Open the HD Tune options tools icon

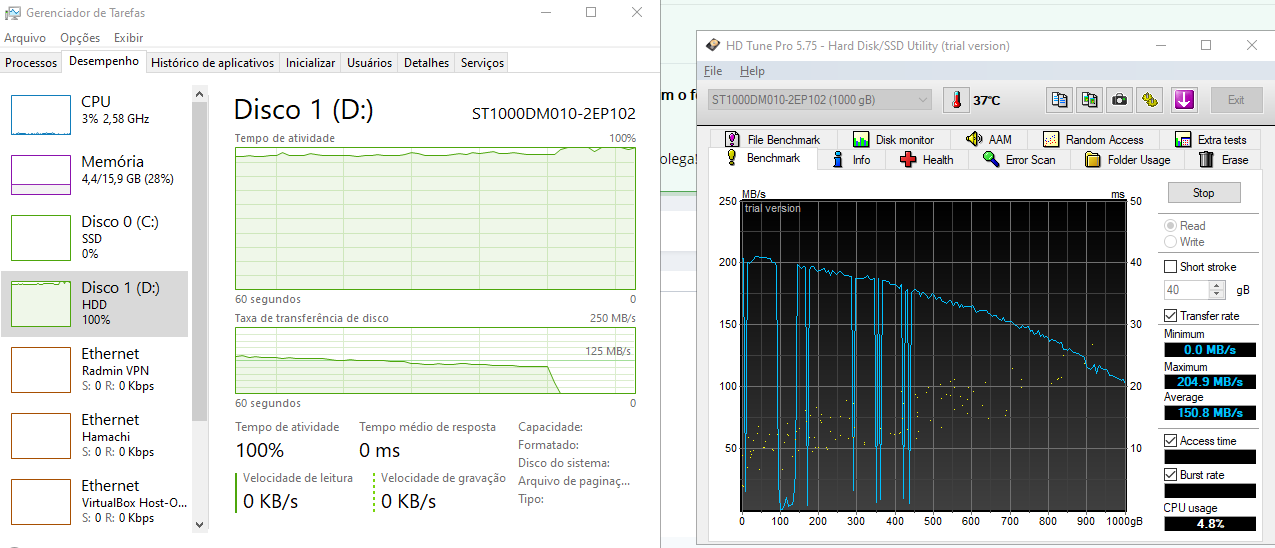click(1150, 100)
